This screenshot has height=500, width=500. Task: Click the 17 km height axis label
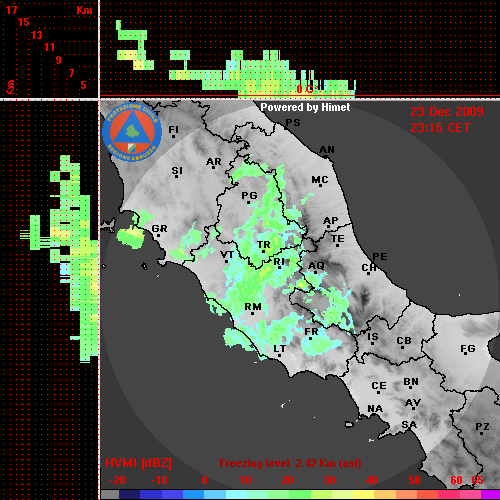11,10
